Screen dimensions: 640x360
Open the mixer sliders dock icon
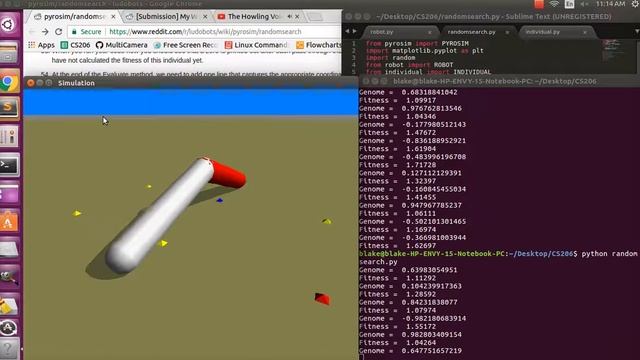click(x=9, y=136)
